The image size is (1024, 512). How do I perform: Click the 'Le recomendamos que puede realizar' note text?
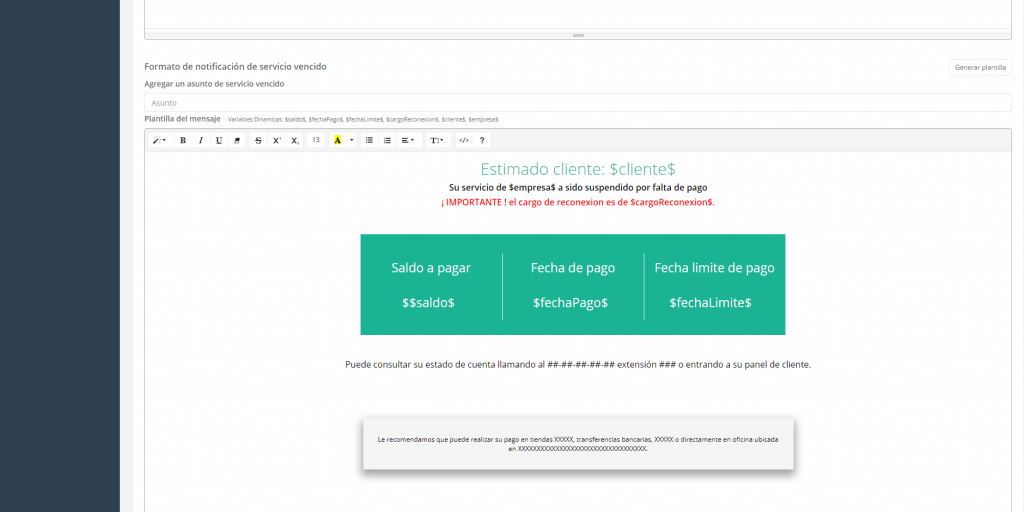pos(578,444)
